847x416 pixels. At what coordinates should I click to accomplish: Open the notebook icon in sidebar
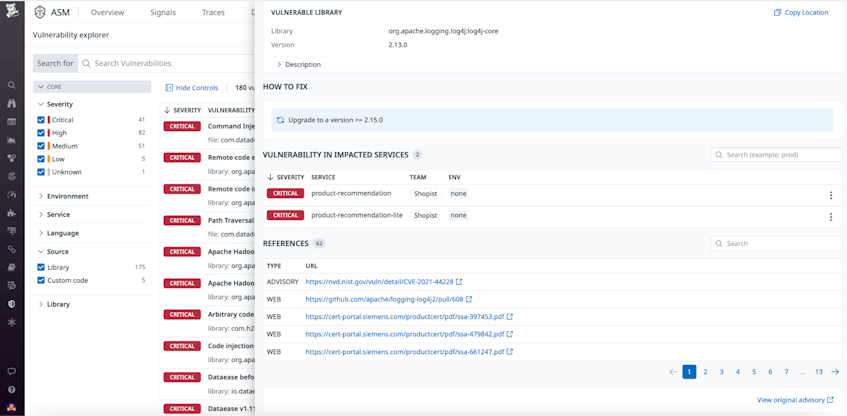[12, 267]
